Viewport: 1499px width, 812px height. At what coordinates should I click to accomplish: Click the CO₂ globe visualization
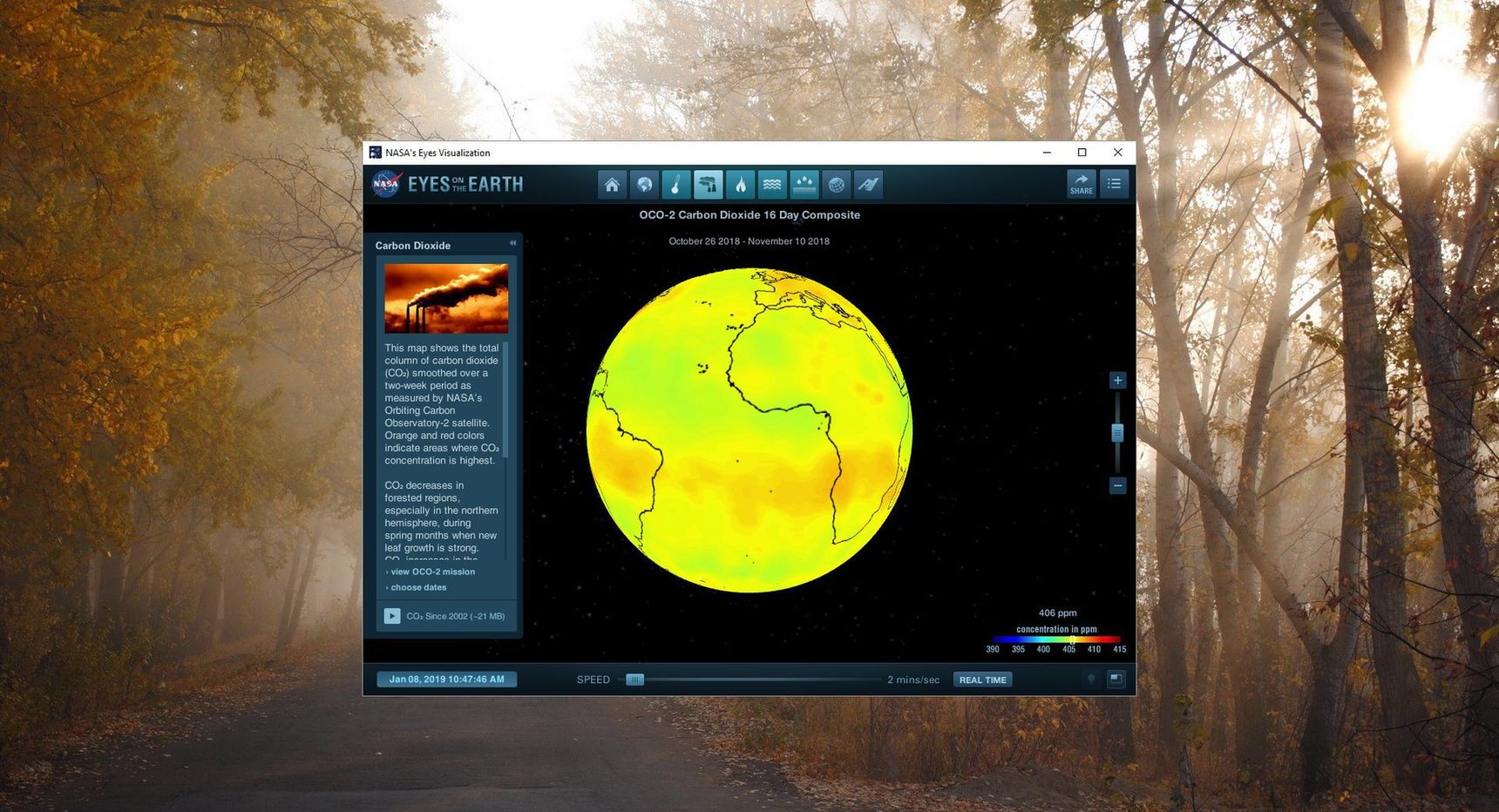[x=749, y=430]
